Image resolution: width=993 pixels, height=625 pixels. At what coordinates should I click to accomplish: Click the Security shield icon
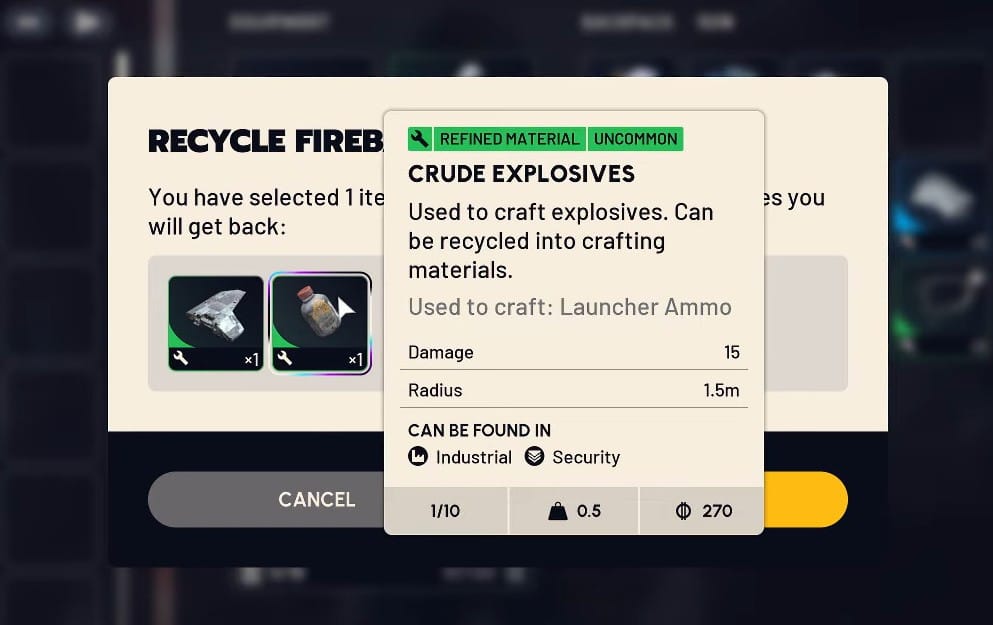(x=534, y=456)
